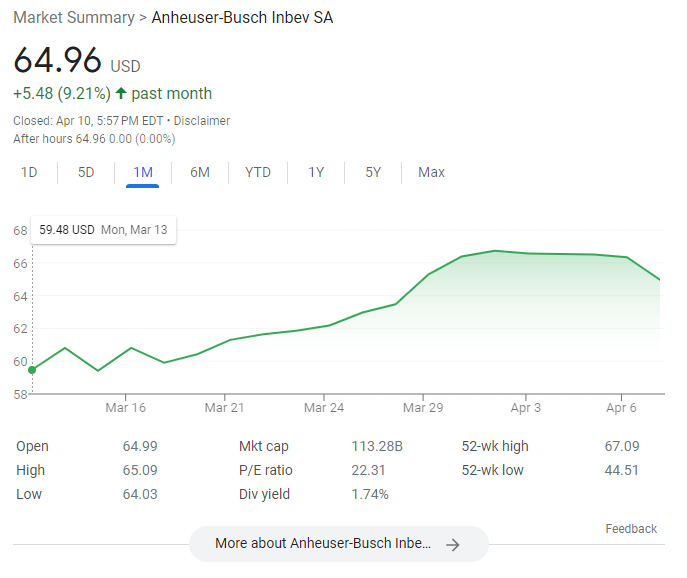Click the 52-wk low value 44.51
The width and height of the screenshot is (687, 578).
[622, 470]
